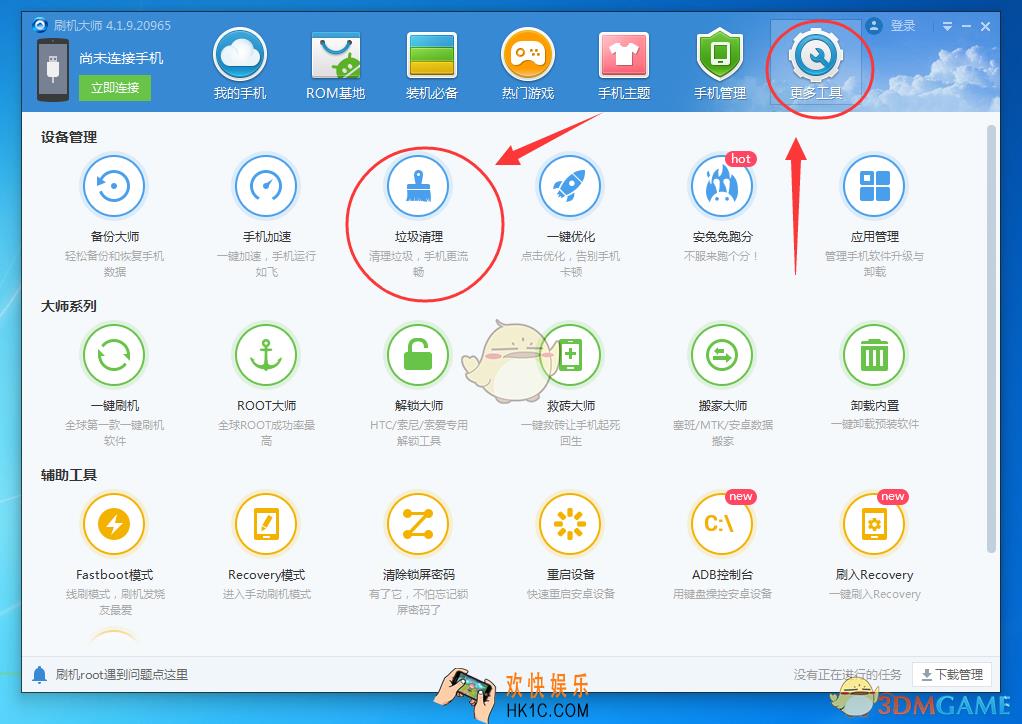The height and width of the screenshot is (724, 1022).
Task: Click 进入手动刷机模式 description
Action: click(x=267, y=594)
